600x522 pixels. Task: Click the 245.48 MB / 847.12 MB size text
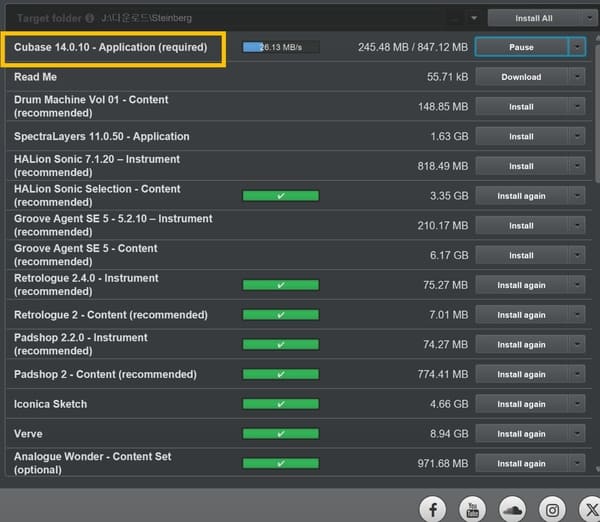413,47
